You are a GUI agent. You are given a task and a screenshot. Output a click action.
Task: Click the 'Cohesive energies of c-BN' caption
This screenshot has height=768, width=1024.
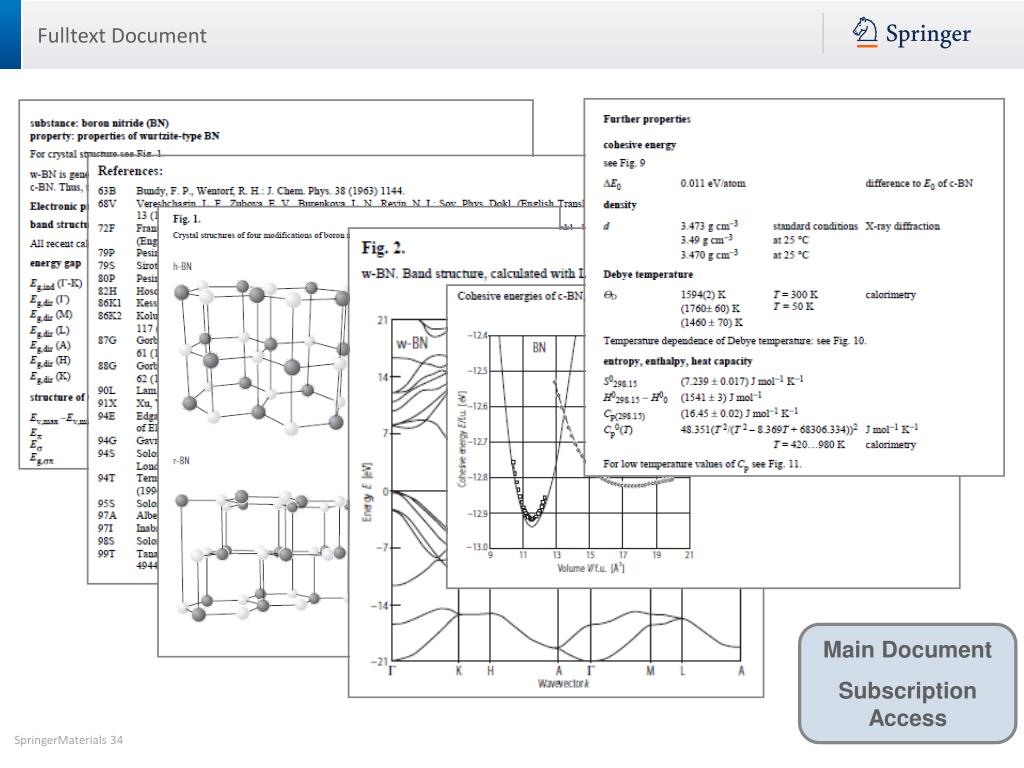click(520, 296)
